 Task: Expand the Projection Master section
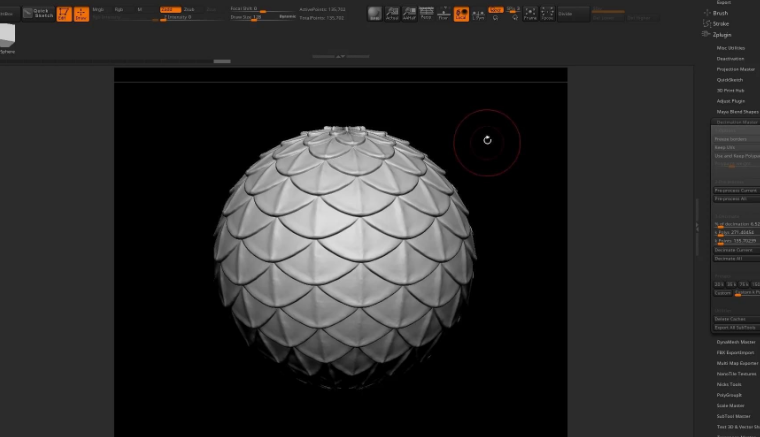(735, 69)
